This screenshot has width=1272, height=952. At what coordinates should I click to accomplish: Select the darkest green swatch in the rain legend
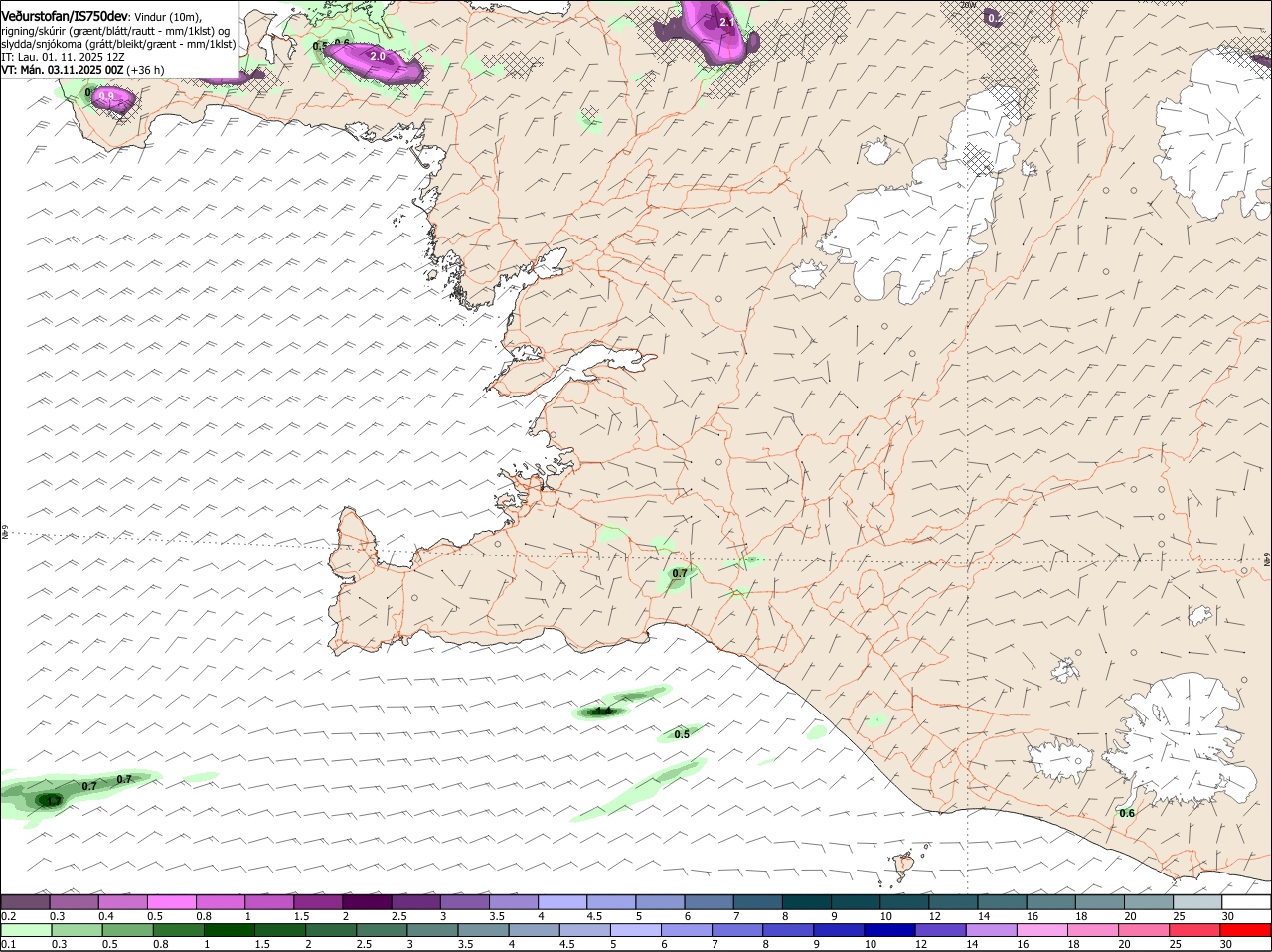click(229, 930)
